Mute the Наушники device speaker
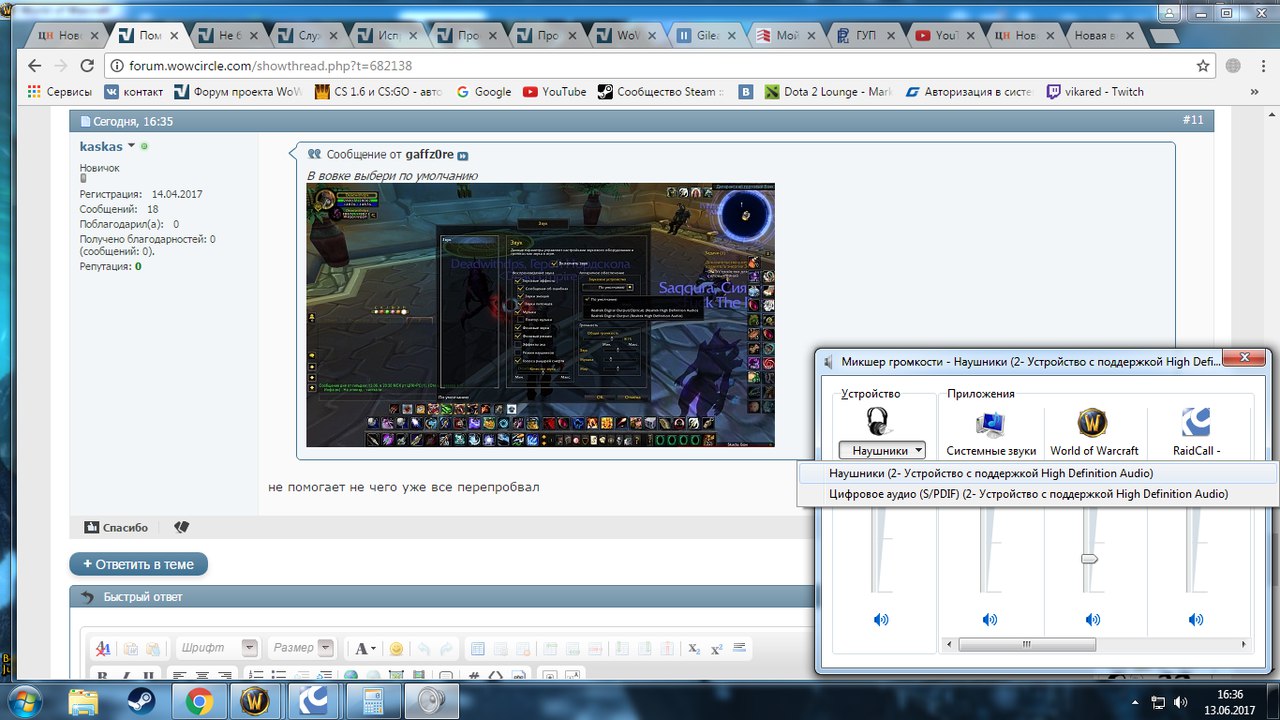Image resolution: width=1280 pixels, height=720 pixels. [881, 620]
